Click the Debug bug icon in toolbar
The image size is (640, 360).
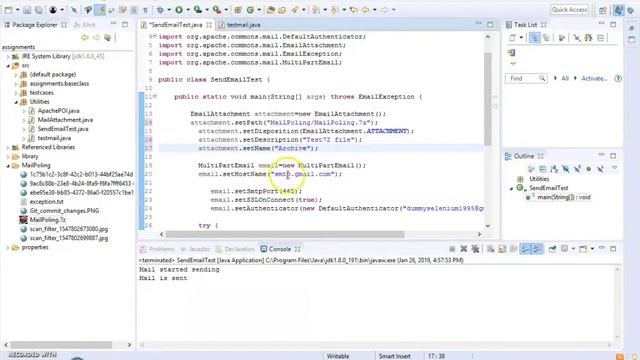click(x=160, y=9)
